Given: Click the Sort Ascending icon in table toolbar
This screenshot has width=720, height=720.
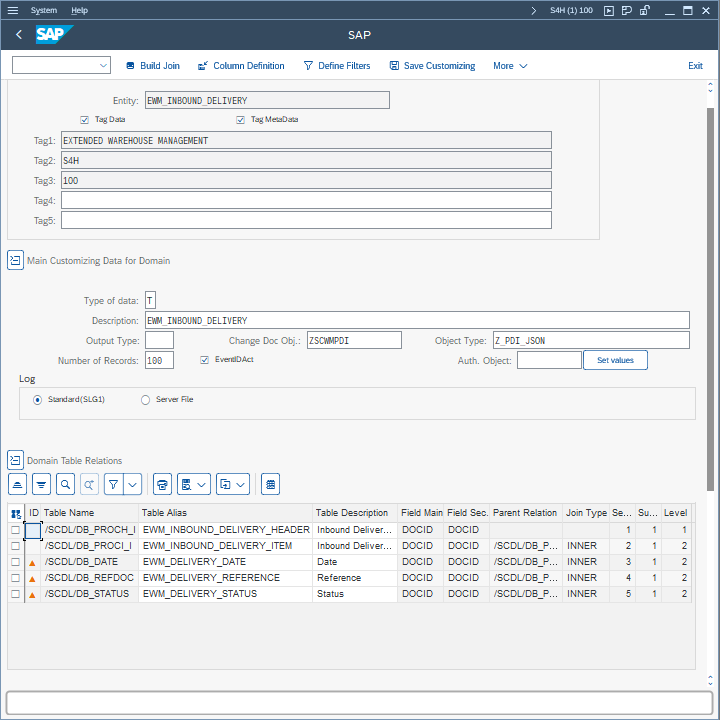Looking at the screenshot, I should tap(17, 484).
